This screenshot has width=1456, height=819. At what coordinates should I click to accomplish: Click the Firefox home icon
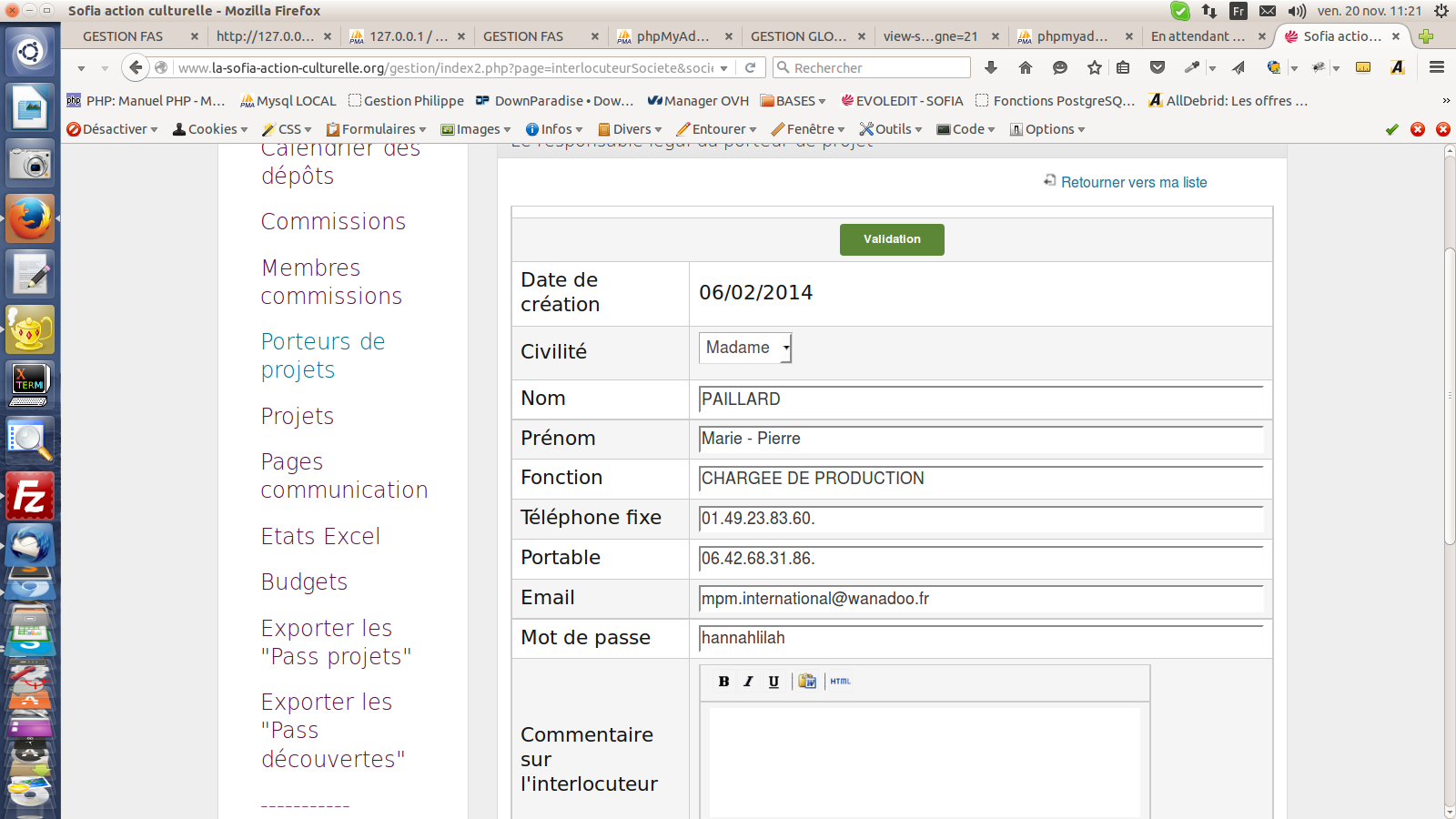1026,67
